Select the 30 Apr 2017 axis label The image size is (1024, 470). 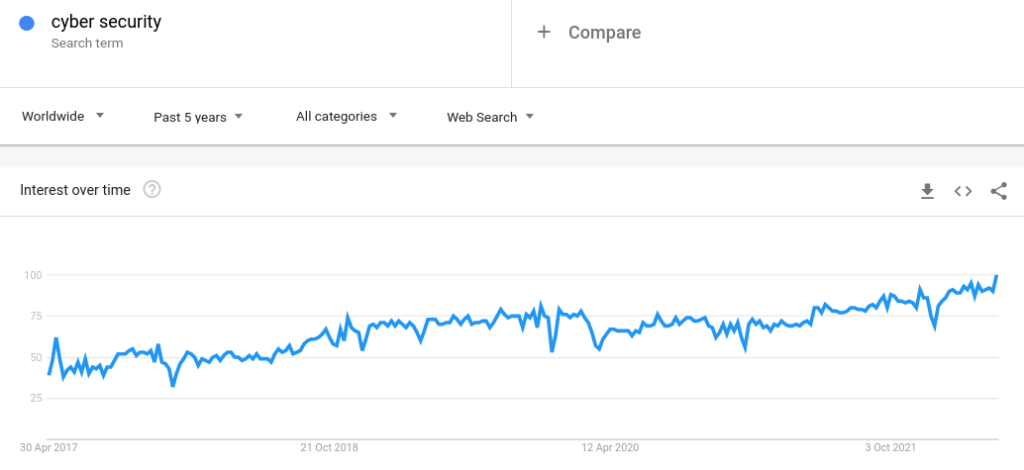(x=48, y=448)
